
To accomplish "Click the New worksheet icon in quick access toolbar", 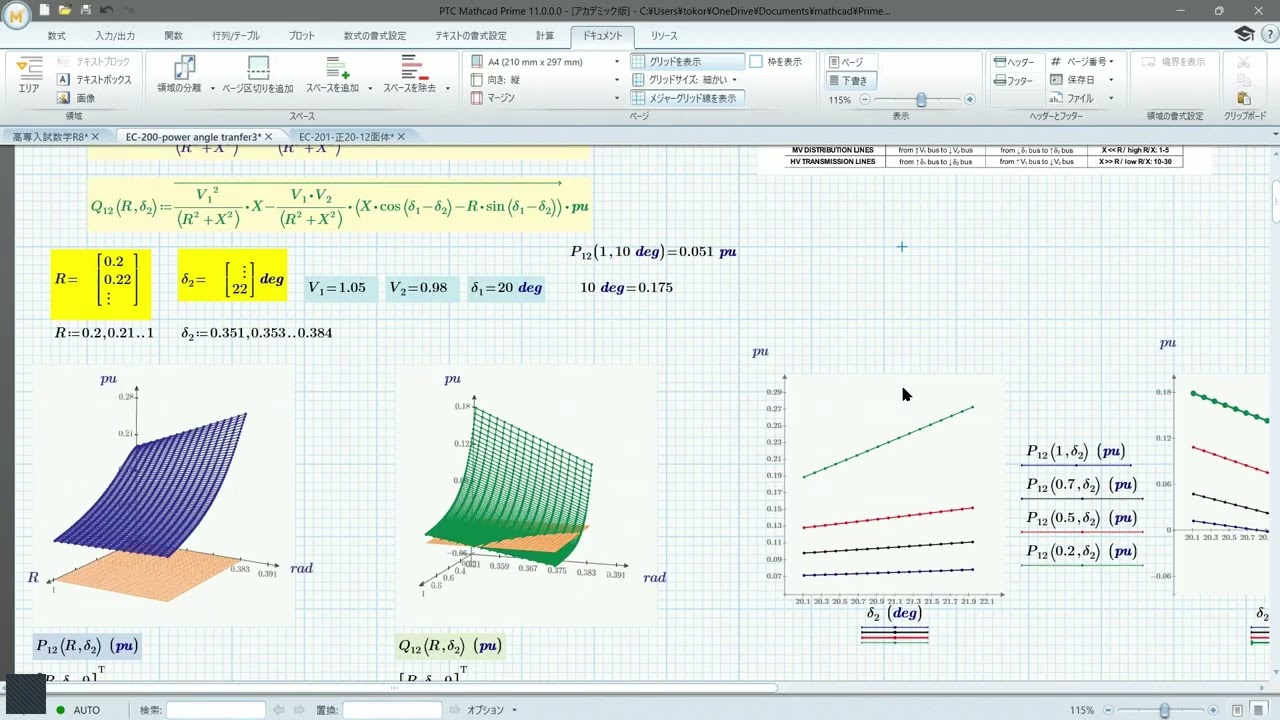I will click(45, 10).
